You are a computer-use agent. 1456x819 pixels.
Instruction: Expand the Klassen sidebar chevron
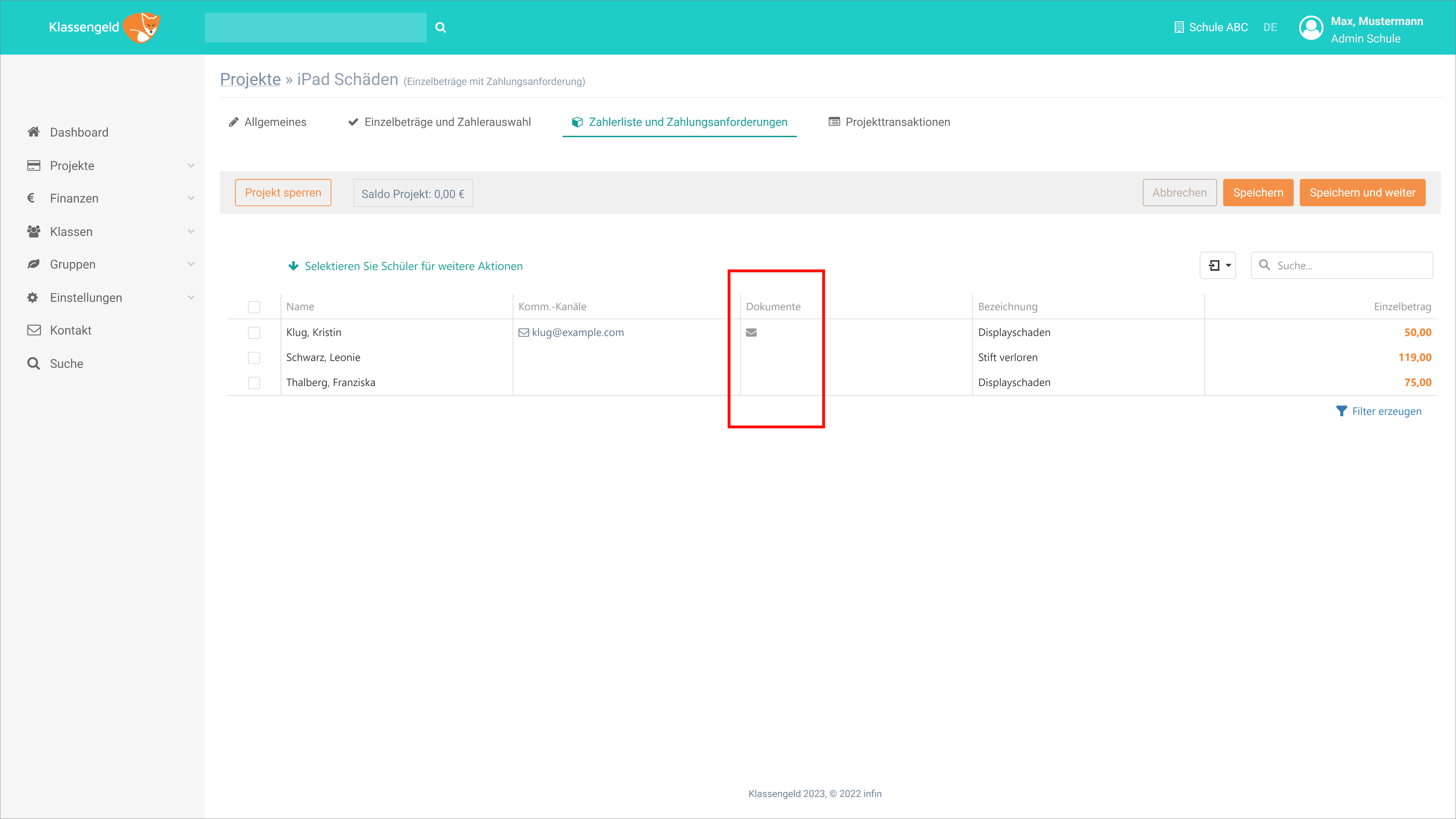(191, 232)
